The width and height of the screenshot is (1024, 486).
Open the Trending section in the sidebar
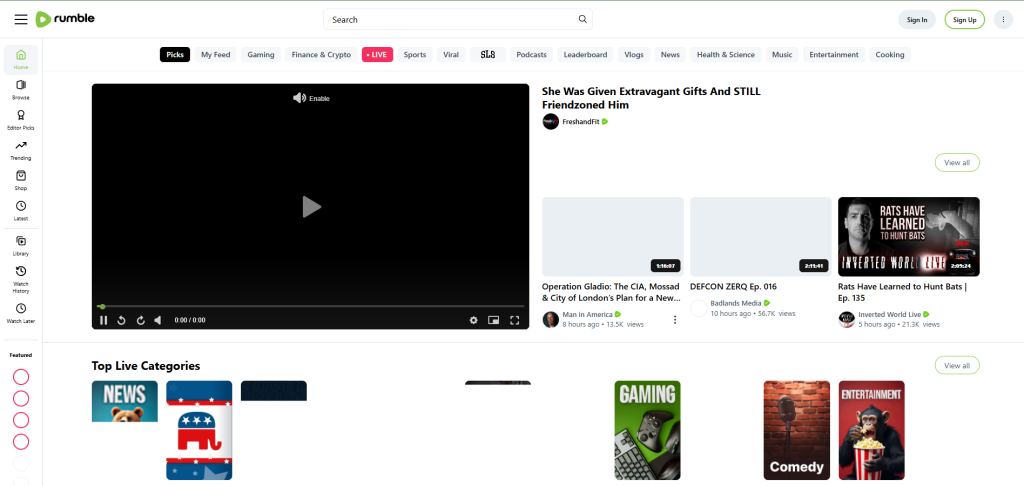pyautogui.click(x=21, y=150)
